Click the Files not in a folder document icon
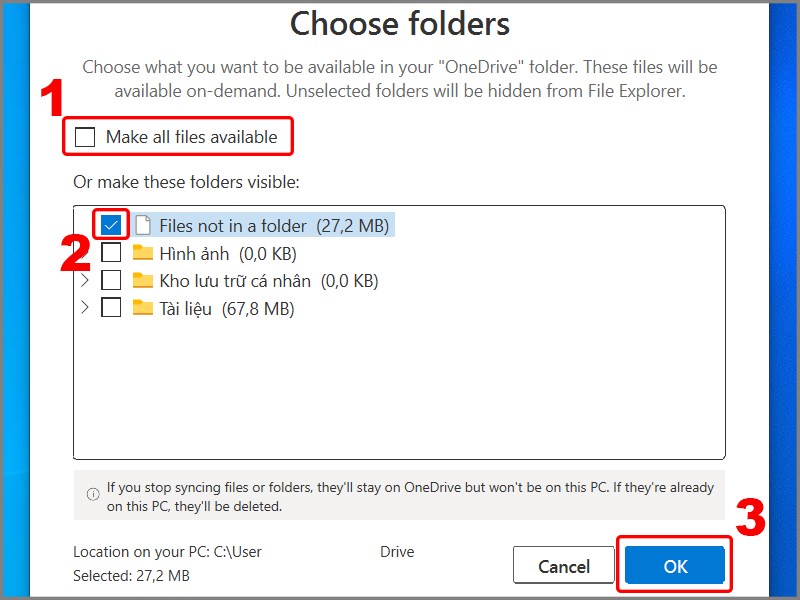The image size is (800, 600). click(143, 225)
